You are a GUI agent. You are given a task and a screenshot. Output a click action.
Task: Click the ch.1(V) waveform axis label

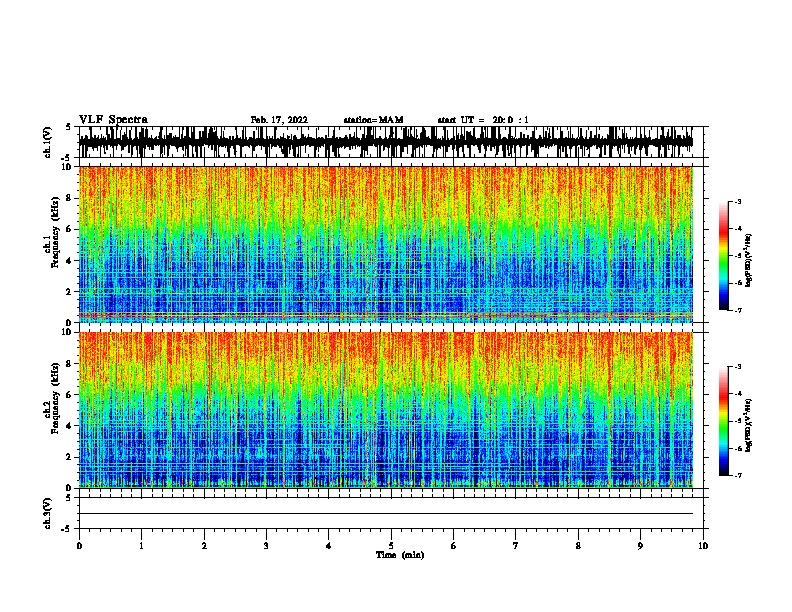pyautogui.click(x=48, y=142)
